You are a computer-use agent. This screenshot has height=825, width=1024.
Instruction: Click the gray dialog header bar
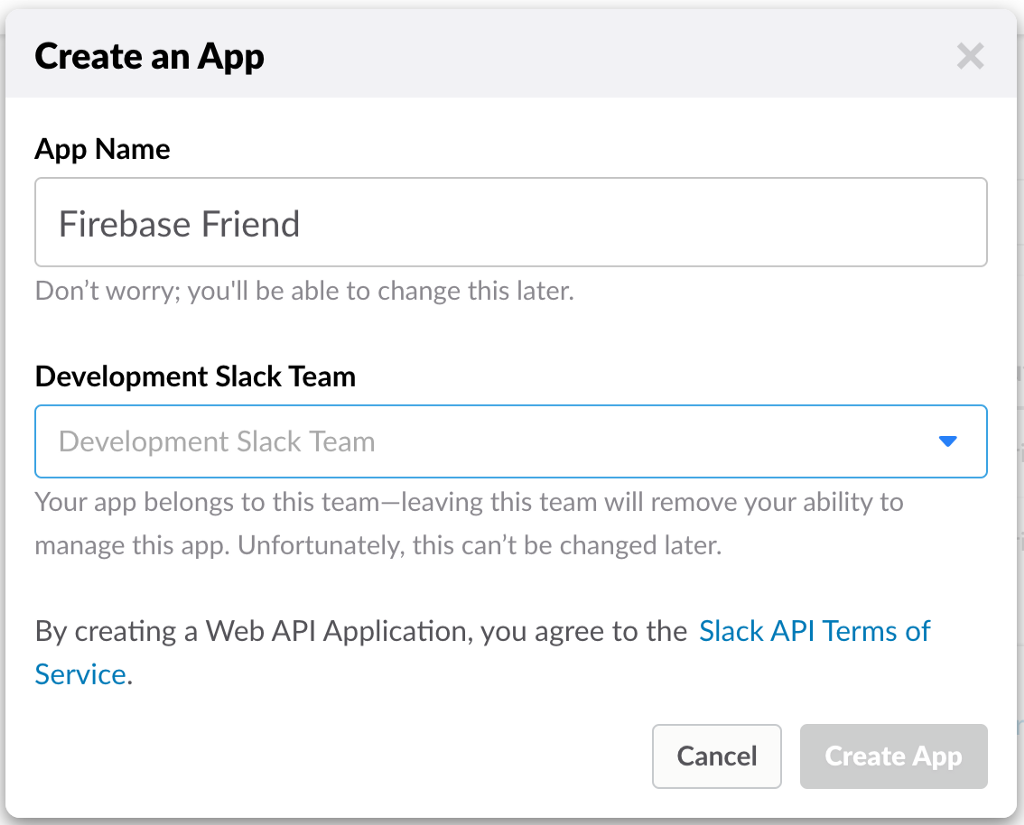click(600, 56)
